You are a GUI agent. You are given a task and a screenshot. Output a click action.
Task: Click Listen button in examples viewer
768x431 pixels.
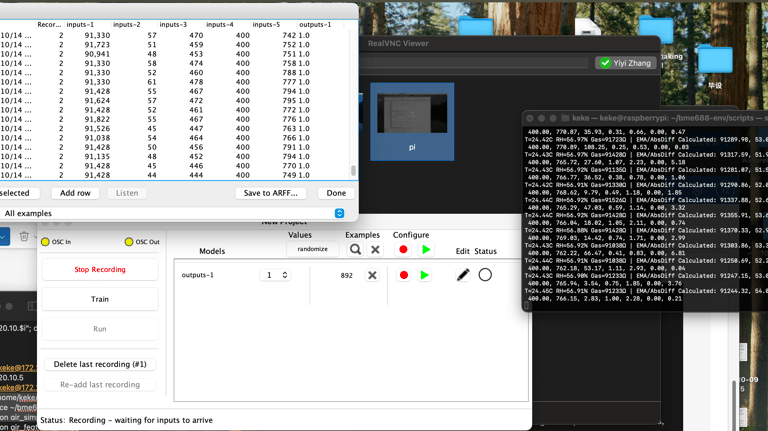(127, 193)
